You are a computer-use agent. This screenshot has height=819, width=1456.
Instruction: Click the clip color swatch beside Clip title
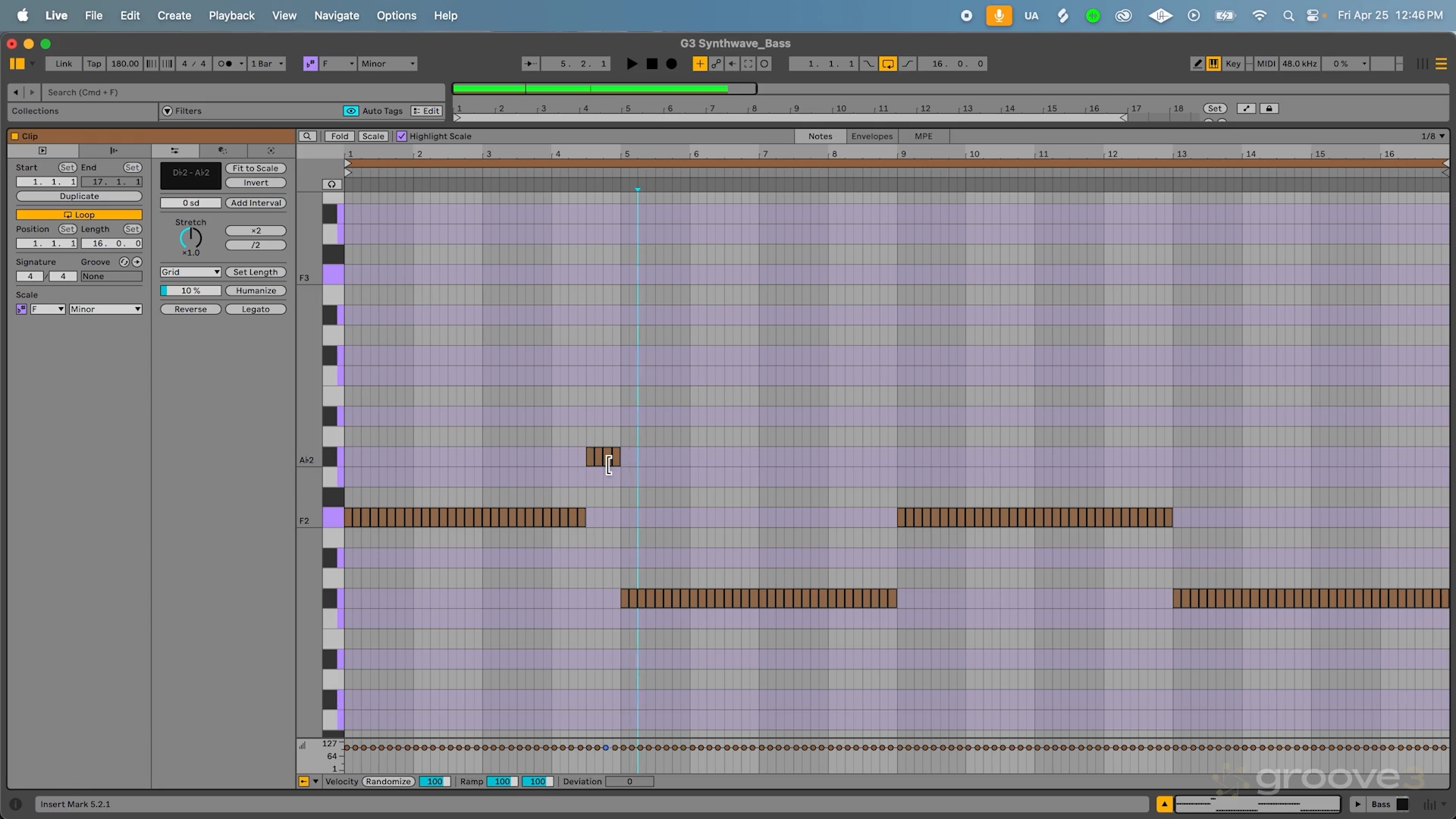[x=14, y=136]
